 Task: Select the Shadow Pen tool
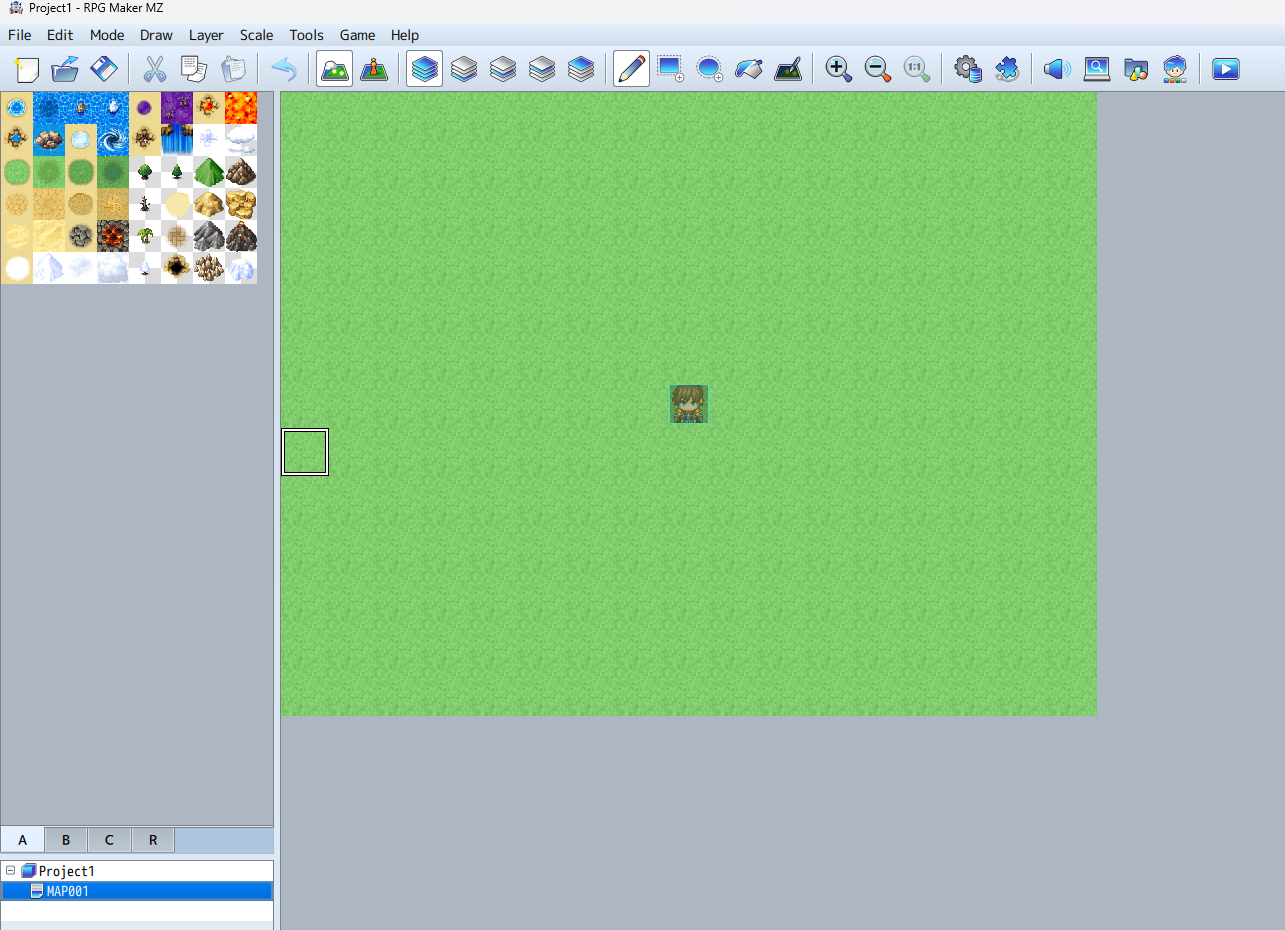[x=788, y=69]
